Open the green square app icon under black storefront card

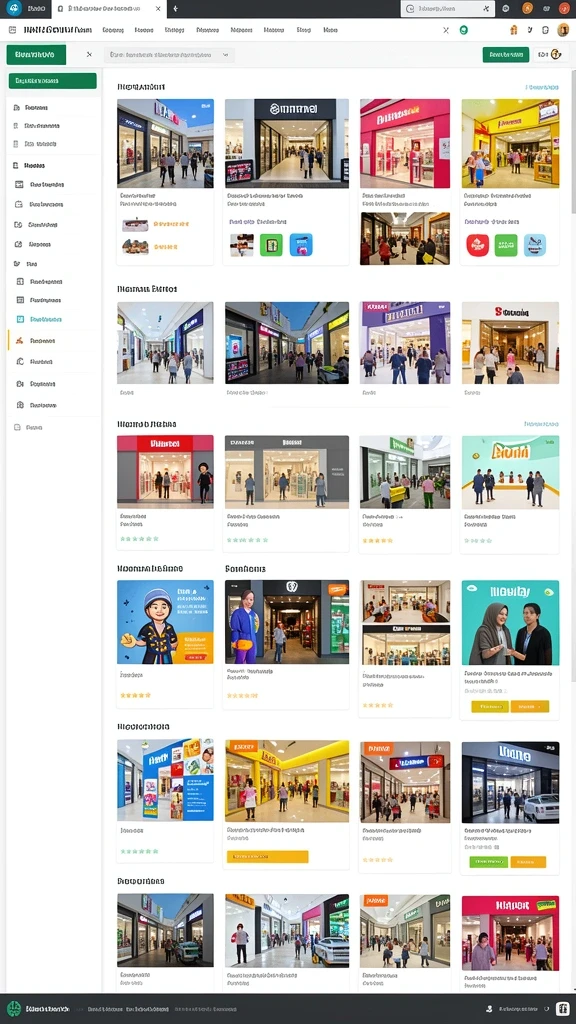click(271, 245)
